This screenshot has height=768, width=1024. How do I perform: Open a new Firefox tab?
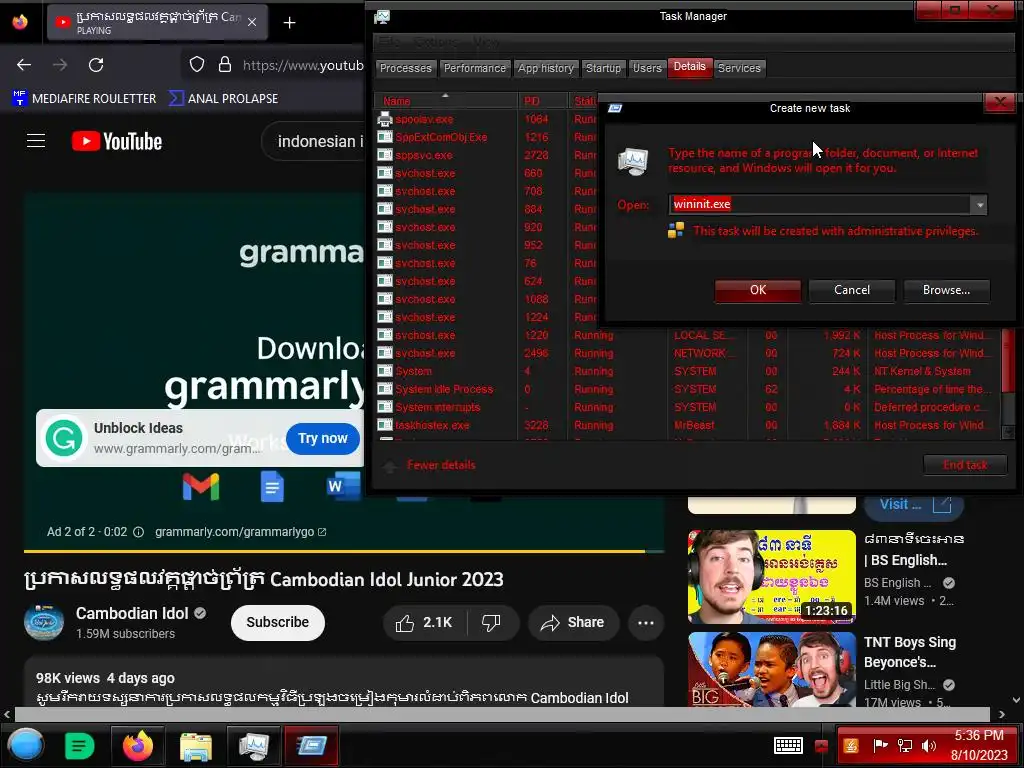pos(289,23)
